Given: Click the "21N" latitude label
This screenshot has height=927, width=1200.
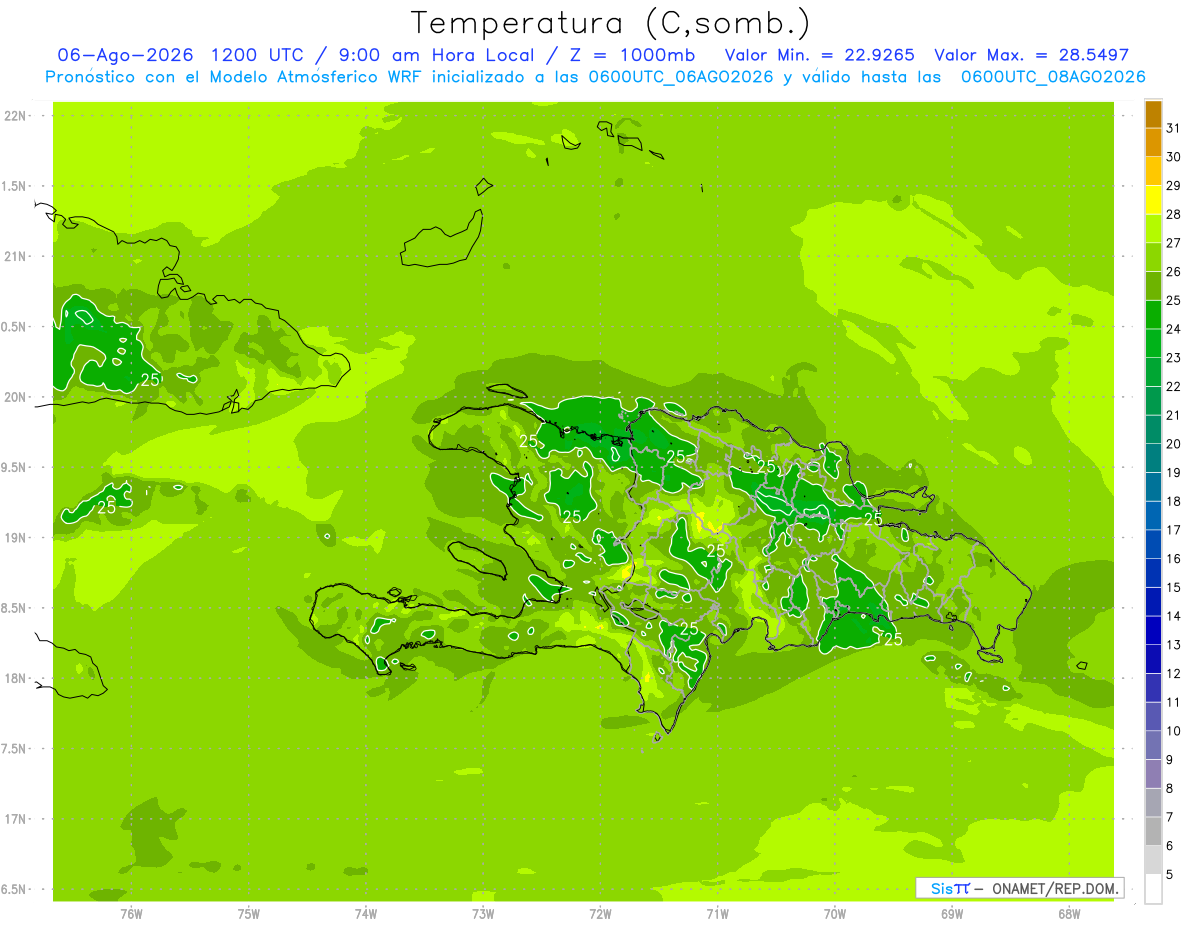Looking at the screenshot, I should coord(15,257).
